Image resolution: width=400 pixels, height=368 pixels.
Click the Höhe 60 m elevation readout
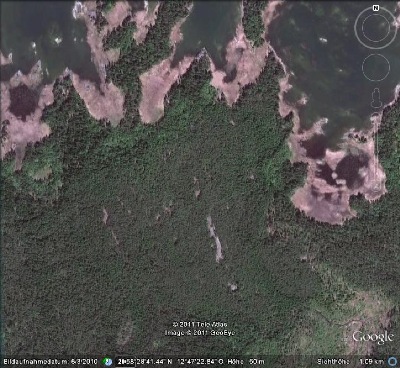[x=246, y=361]
